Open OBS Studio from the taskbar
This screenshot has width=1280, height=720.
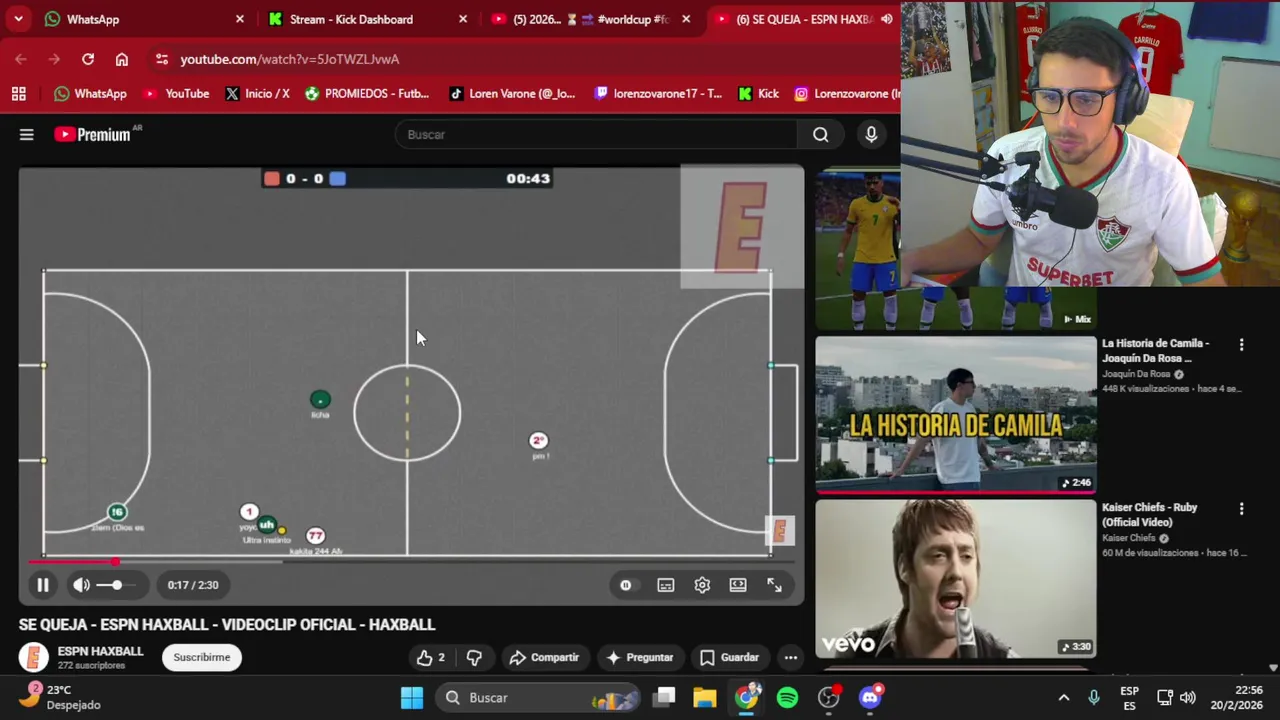coord(829,697)
